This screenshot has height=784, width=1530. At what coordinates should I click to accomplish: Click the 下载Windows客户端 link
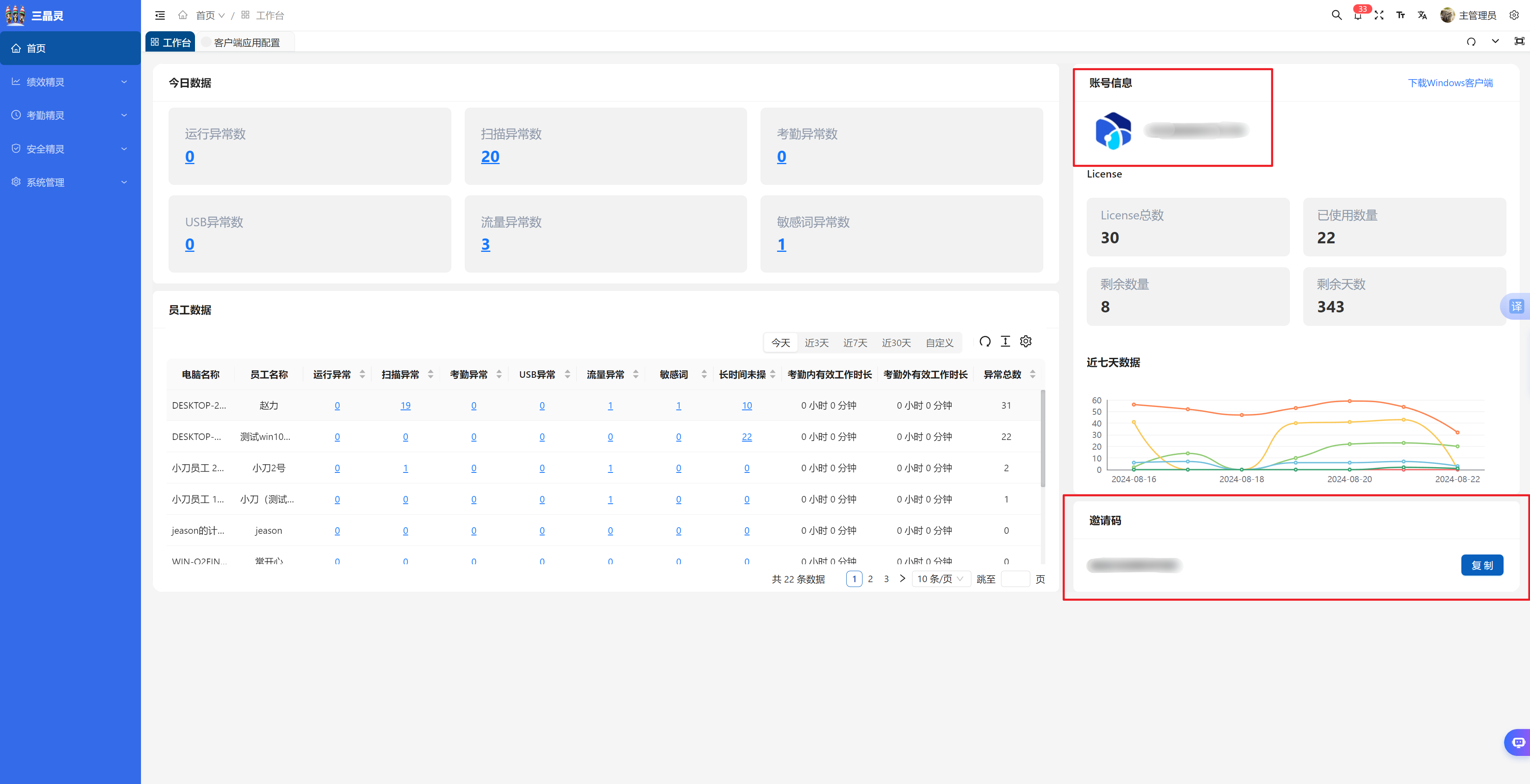(x=1450, y=82)
